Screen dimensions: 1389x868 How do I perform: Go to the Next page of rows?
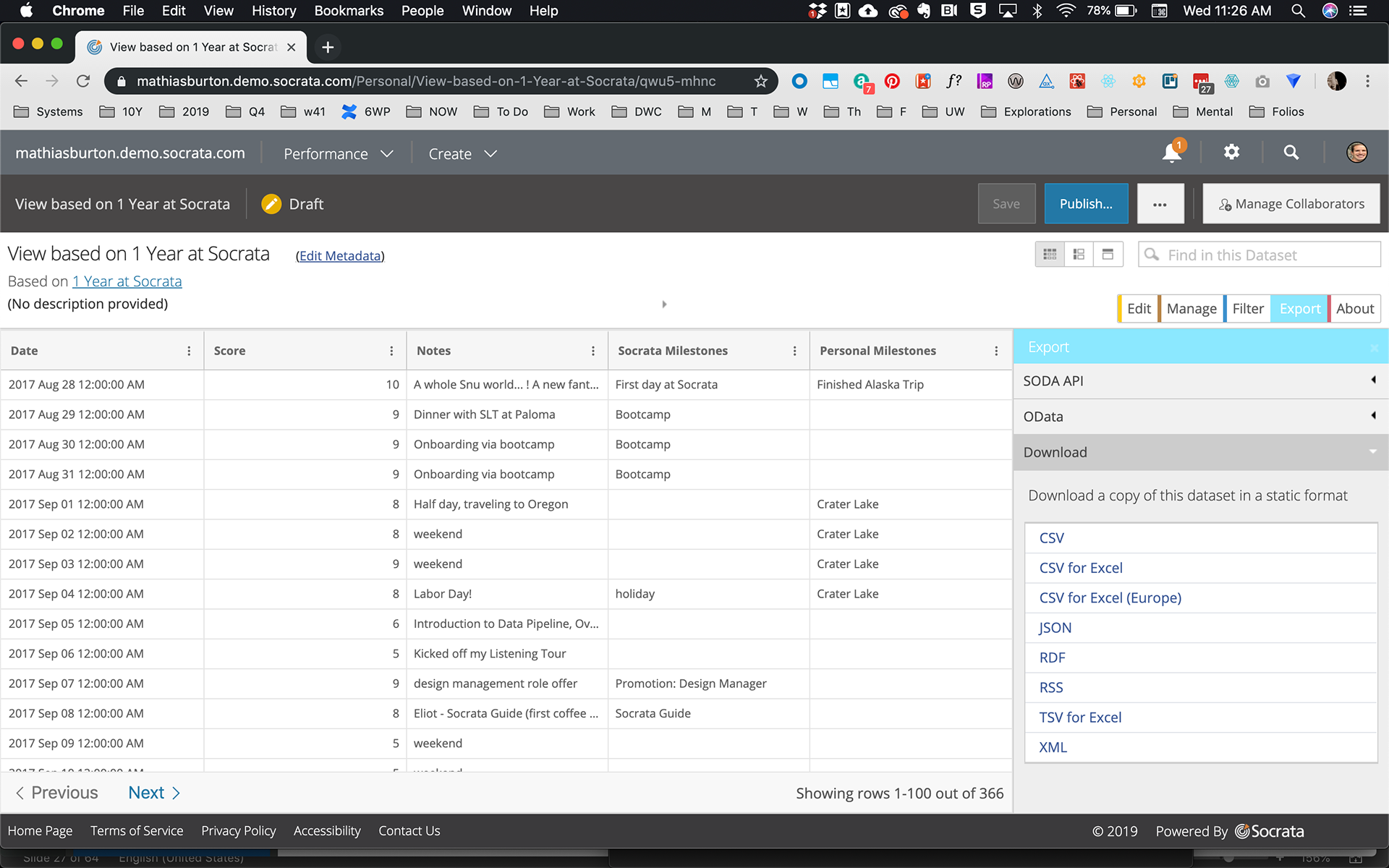[154, 793]
